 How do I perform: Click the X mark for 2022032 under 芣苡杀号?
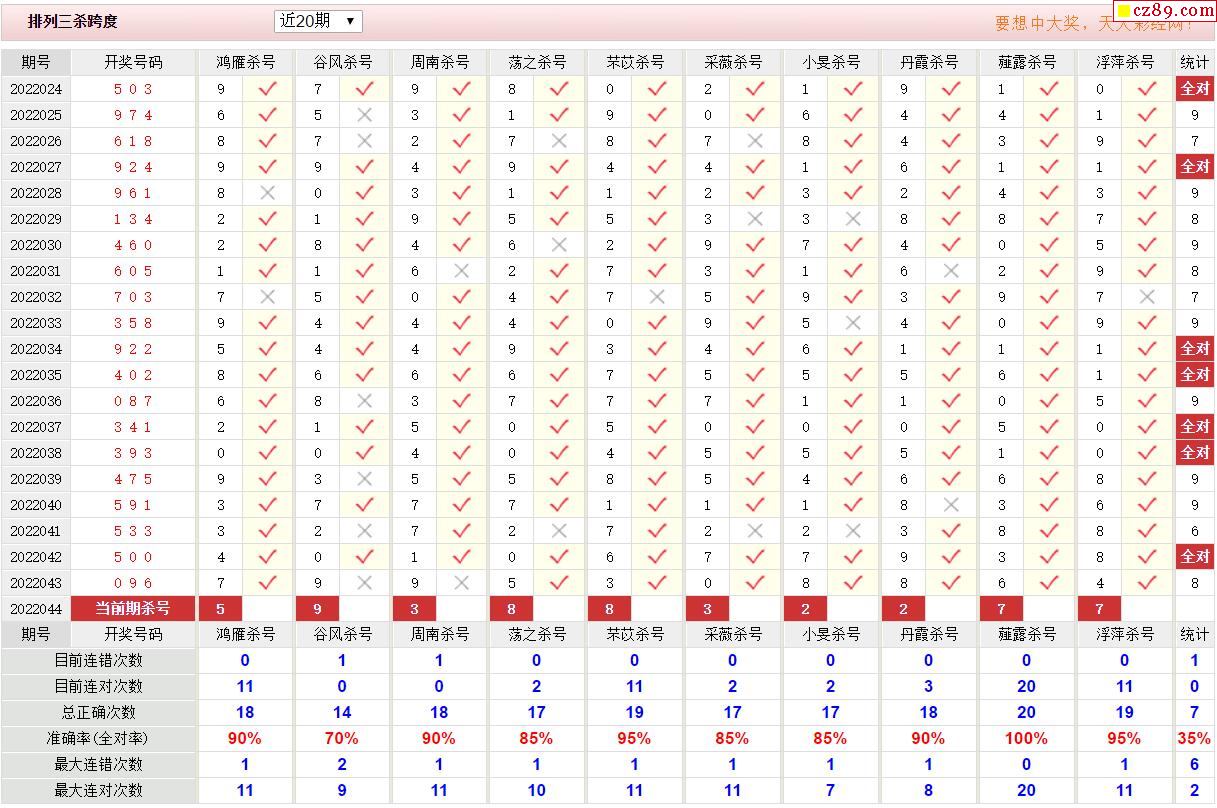657,297
